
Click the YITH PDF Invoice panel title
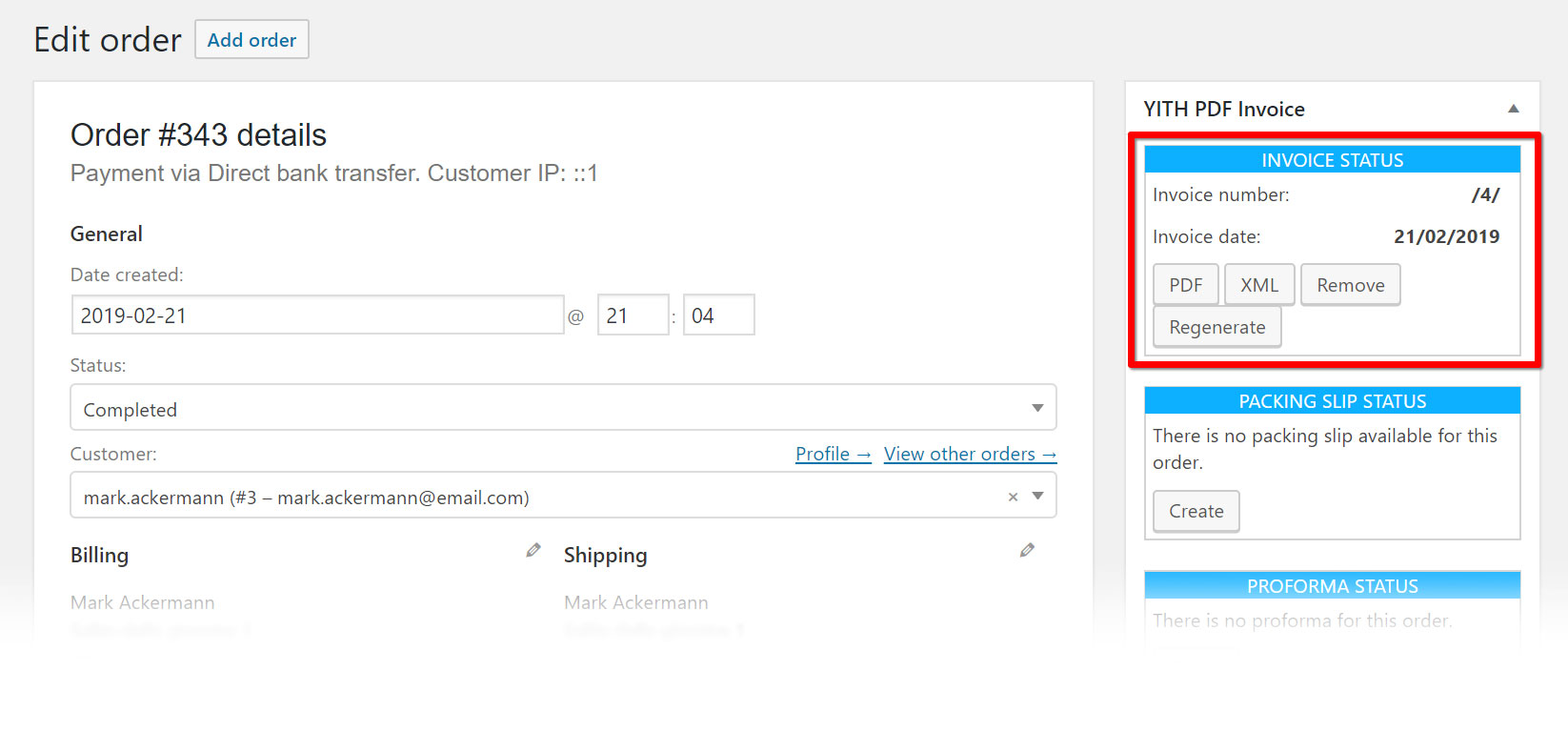tap(1224, 109)
